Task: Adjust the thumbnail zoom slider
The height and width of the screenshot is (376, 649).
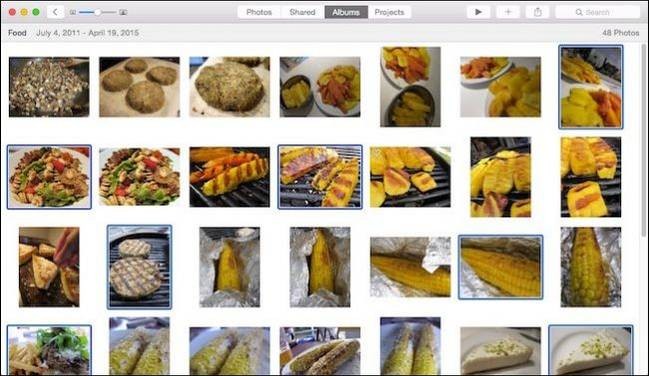Action: pos(98,12)
